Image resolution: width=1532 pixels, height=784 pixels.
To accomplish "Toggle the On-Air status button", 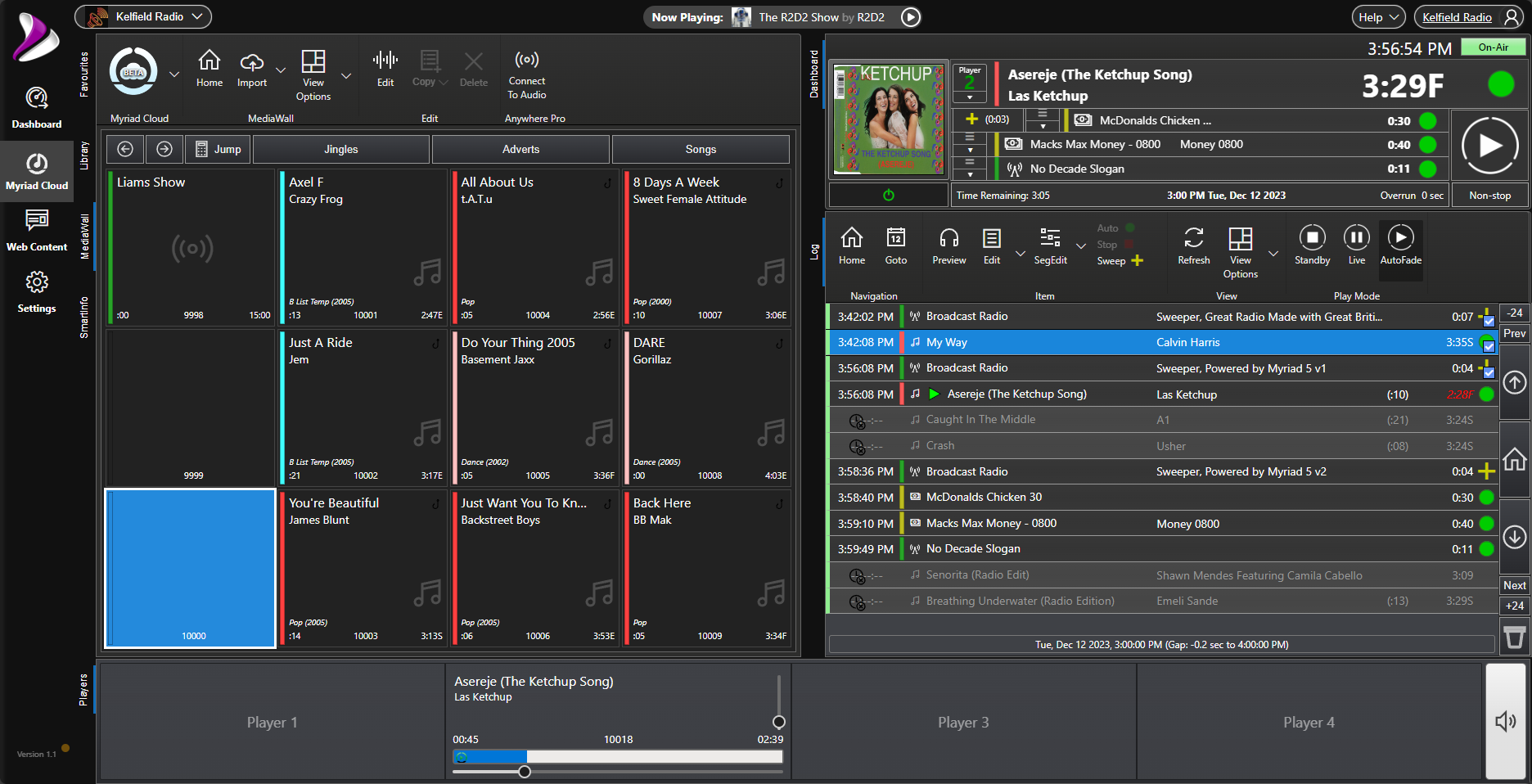I will point(1493,47).
